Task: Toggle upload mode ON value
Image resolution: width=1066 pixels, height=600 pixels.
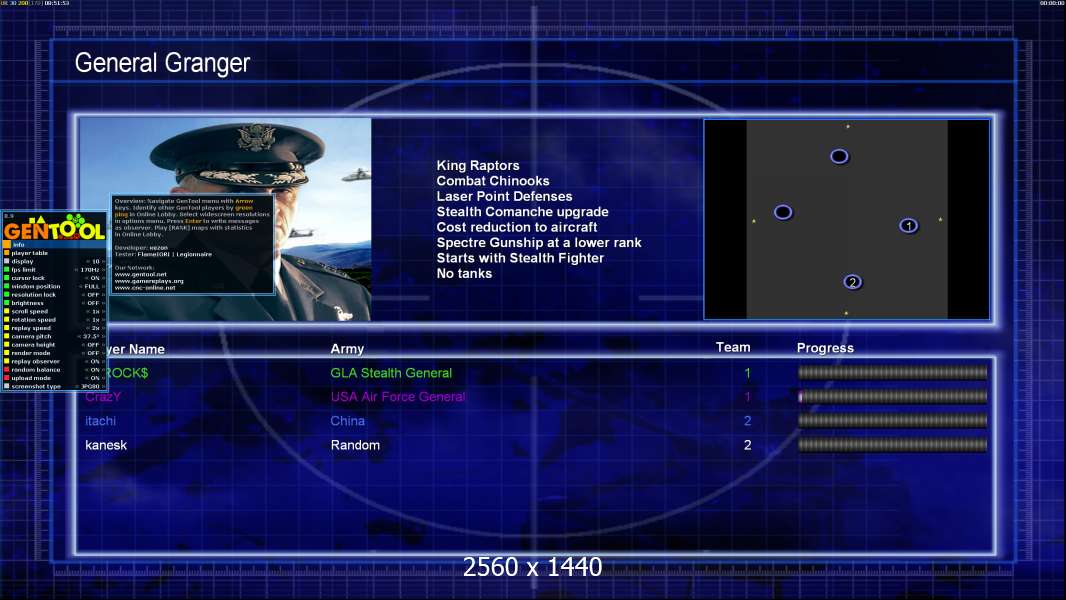Action: (94, 378)
